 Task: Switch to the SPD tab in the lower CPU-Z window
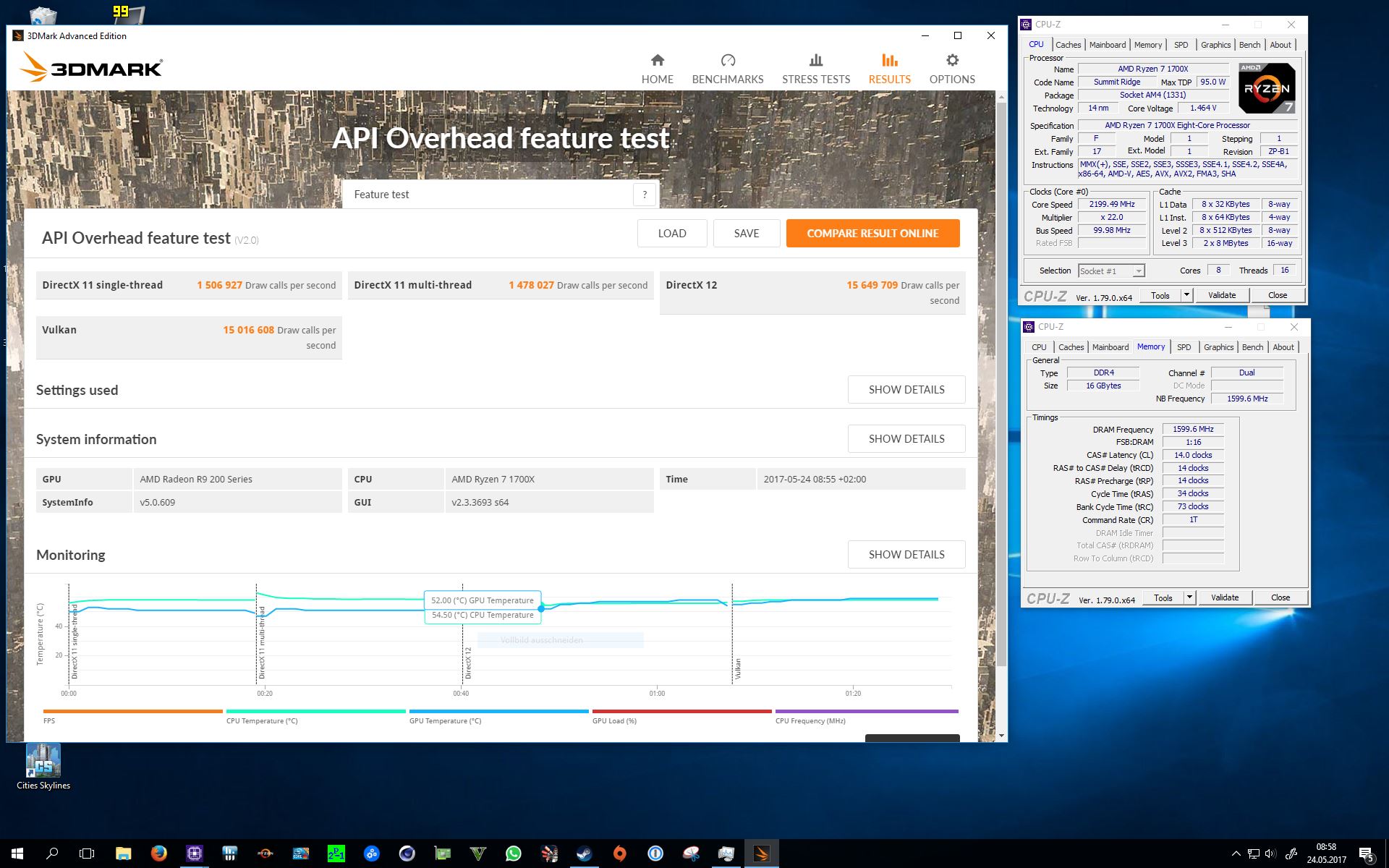coord(1184,347)
